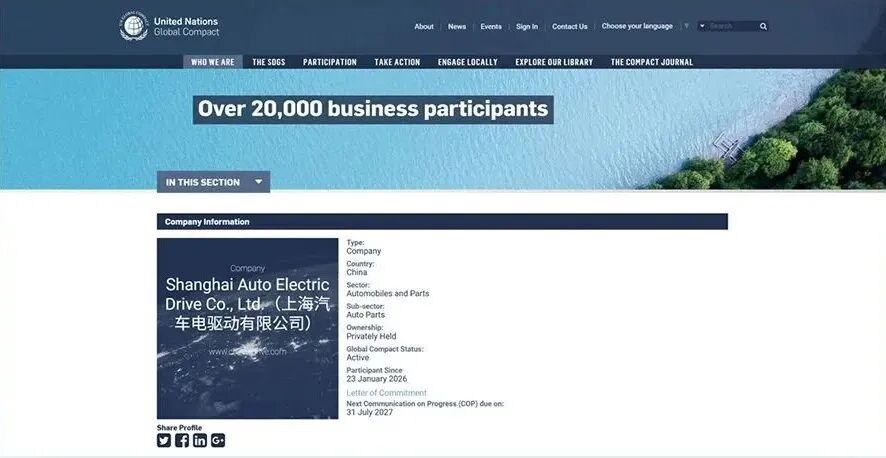The width and height of the screenshot is (886, 458).
Task: Share profile on Facebook
Action: pyautogui.click(x=182, y=440)
